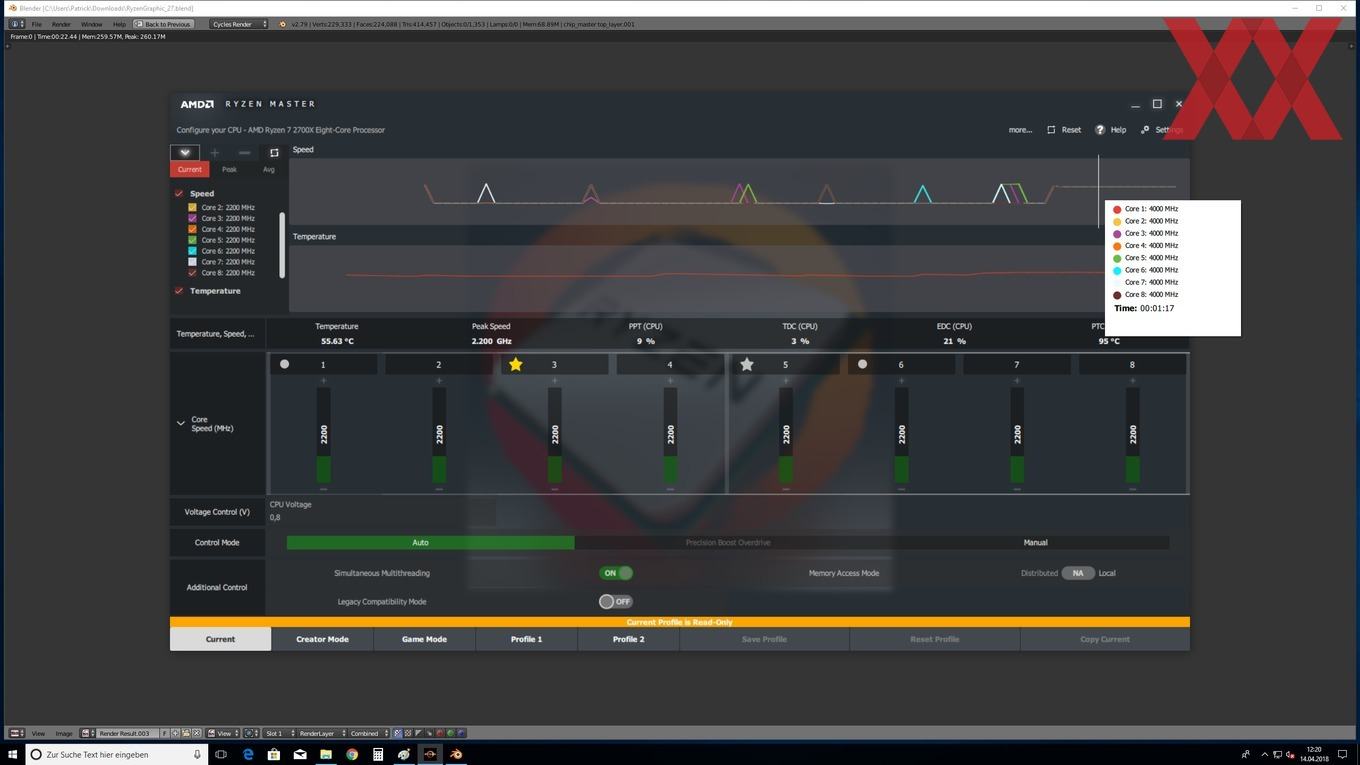Toggle Simultaneous Multithreading ON switch
The image size is (1360, 765).
pos(616,573)
